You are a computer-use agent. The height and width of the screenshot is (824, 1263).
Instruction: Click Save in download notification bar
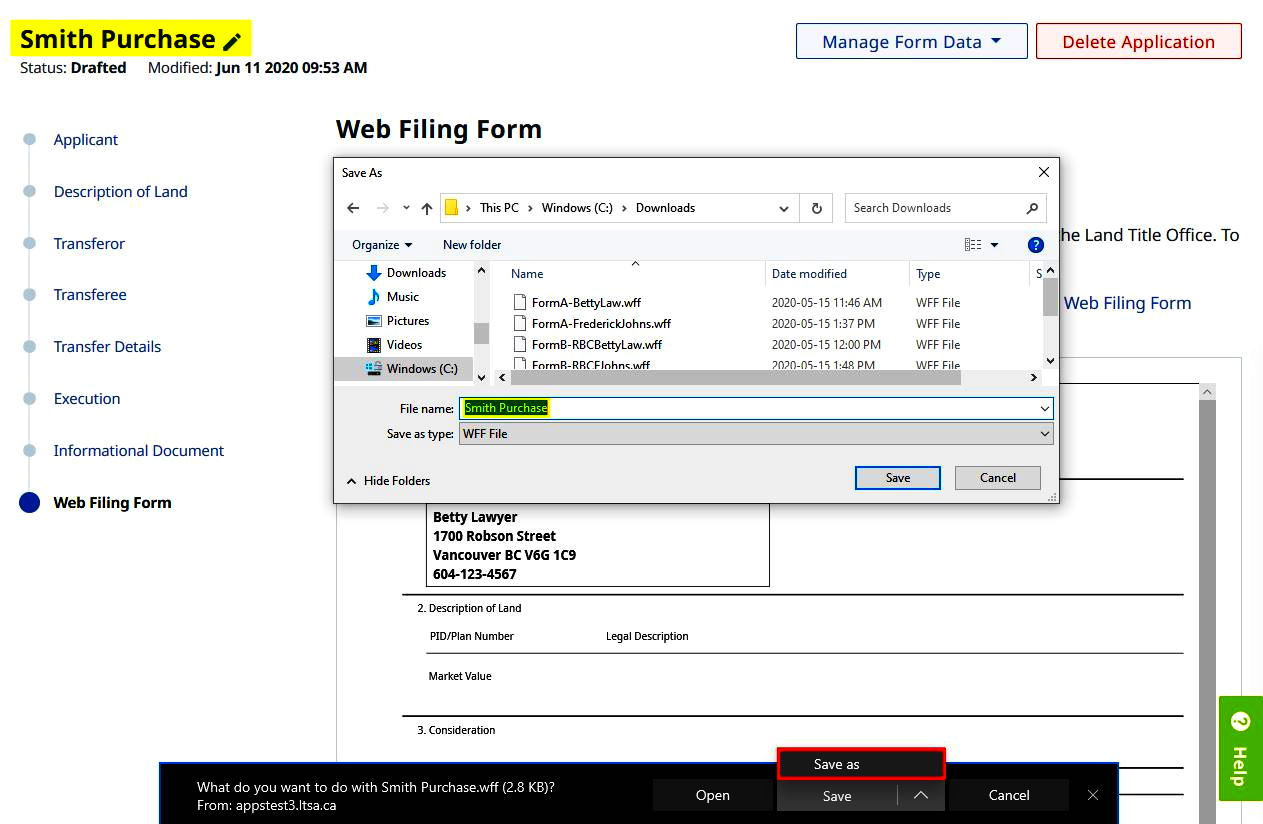coord(837,796)
